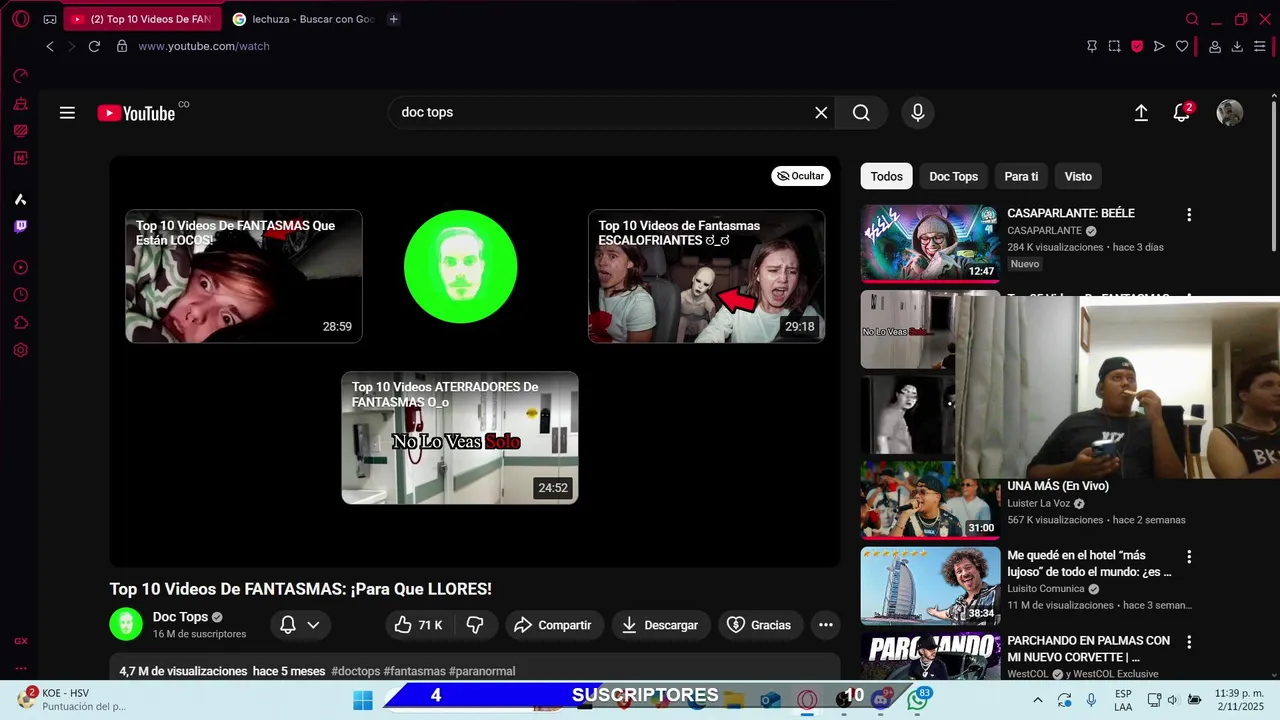Go back to the previous page
Screen dimensions: 1280x720
coord(50,46)
